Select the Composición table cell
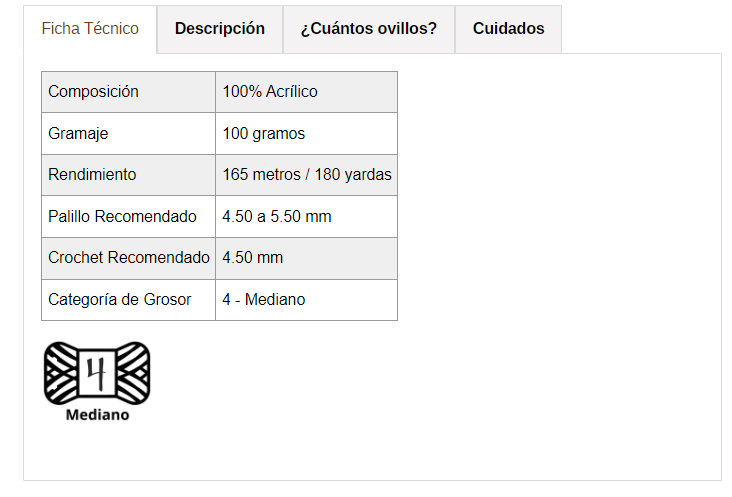The image size is (732, 497). (x=128, y=92)
